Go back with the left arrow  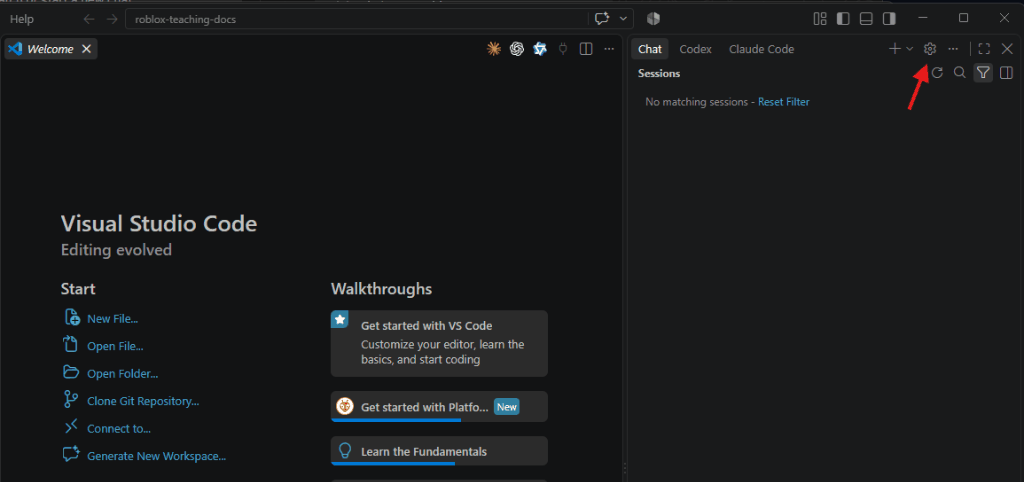click(x=89, y=19)
